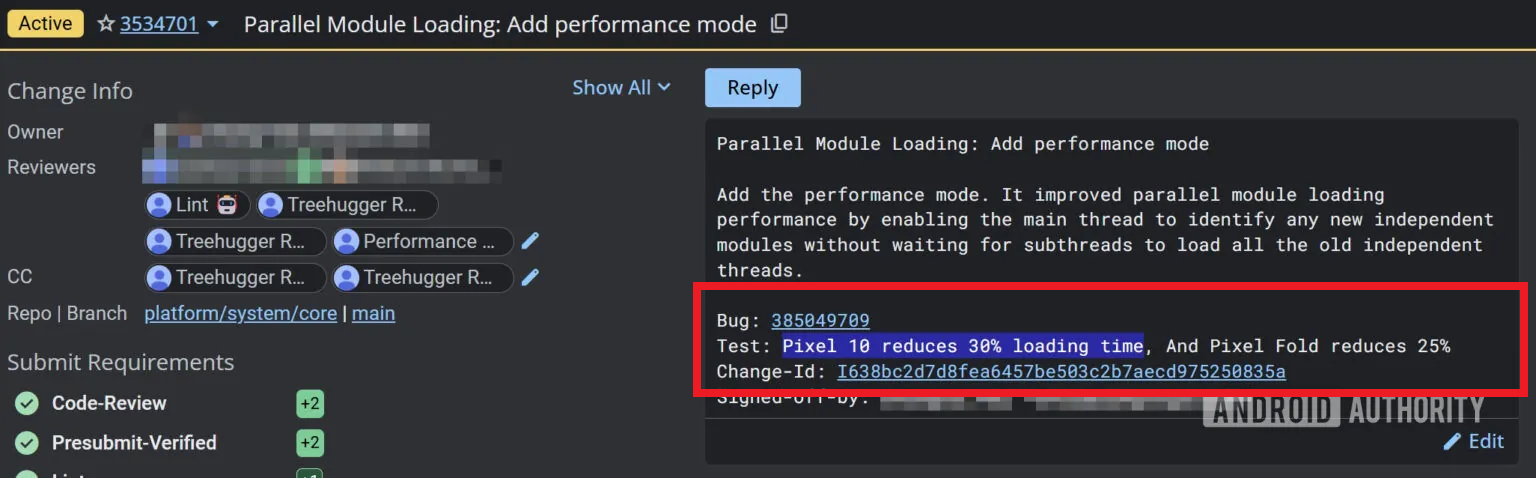Select the Lint reviewer chip
Image resolution: width=1536 pixels, height=478 pixels.
194,205
